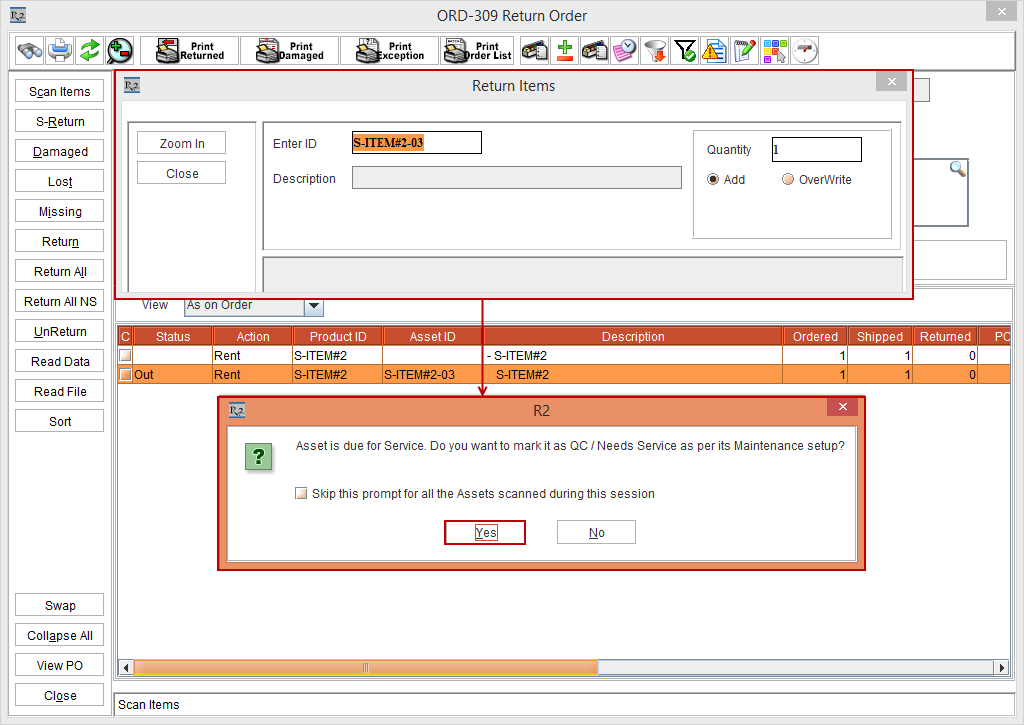Screen dimensions: 1024x725
Task: Select the OverWrite radio button
Action: [788, 180]
